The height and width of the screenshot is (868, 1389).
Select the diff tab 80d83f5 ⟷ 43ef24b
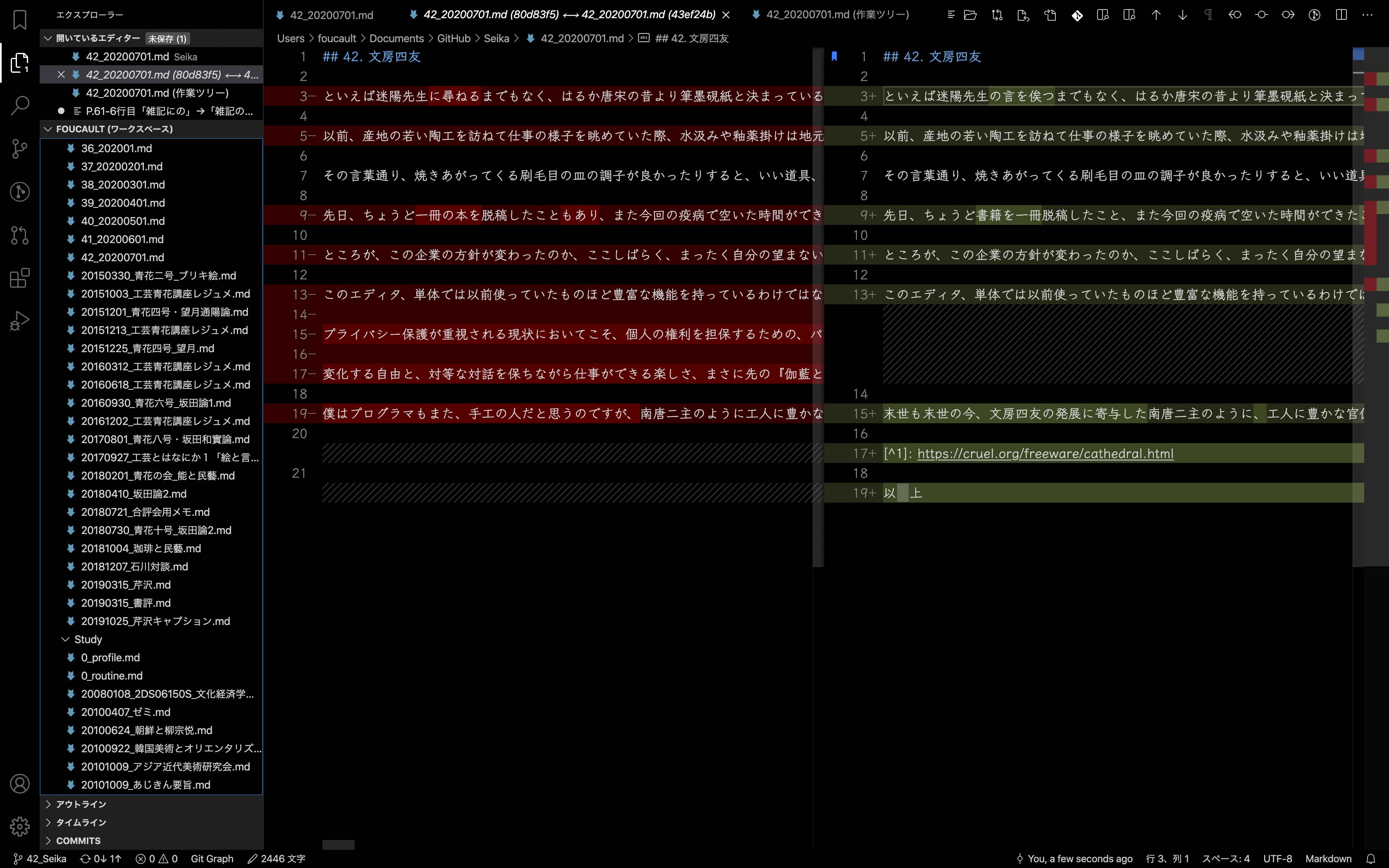click(x=569, y=15)
